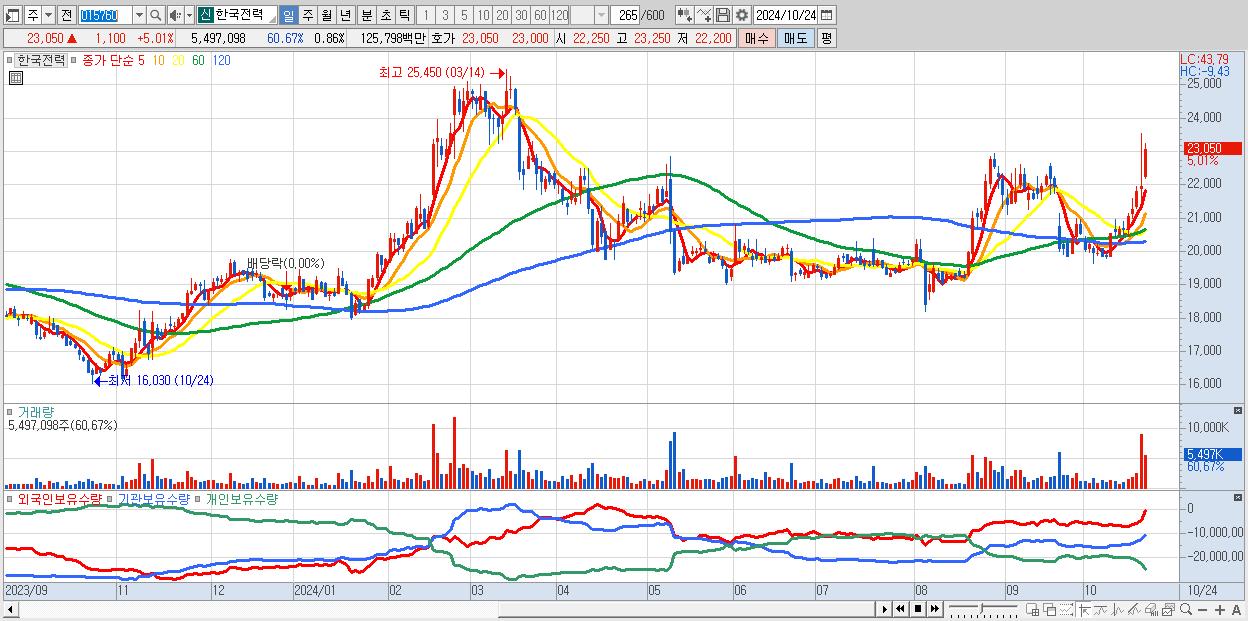Click the 개인보유수량 legend label
Screen dimensions: 1248x621
(241, 498)
